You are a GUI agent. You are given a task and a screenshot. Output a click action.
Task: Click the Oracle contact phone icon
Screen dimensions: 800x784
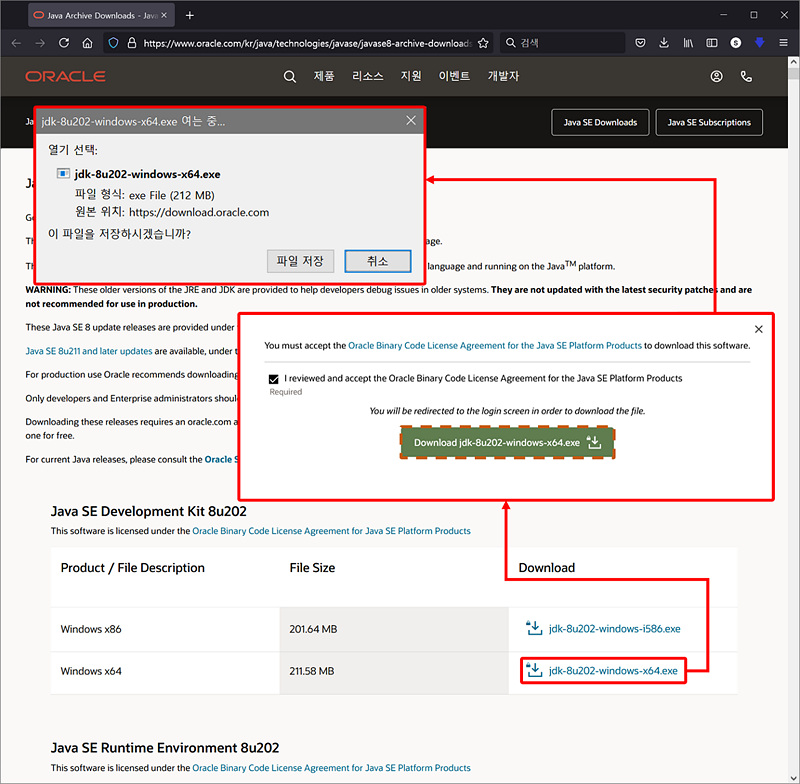746,77
